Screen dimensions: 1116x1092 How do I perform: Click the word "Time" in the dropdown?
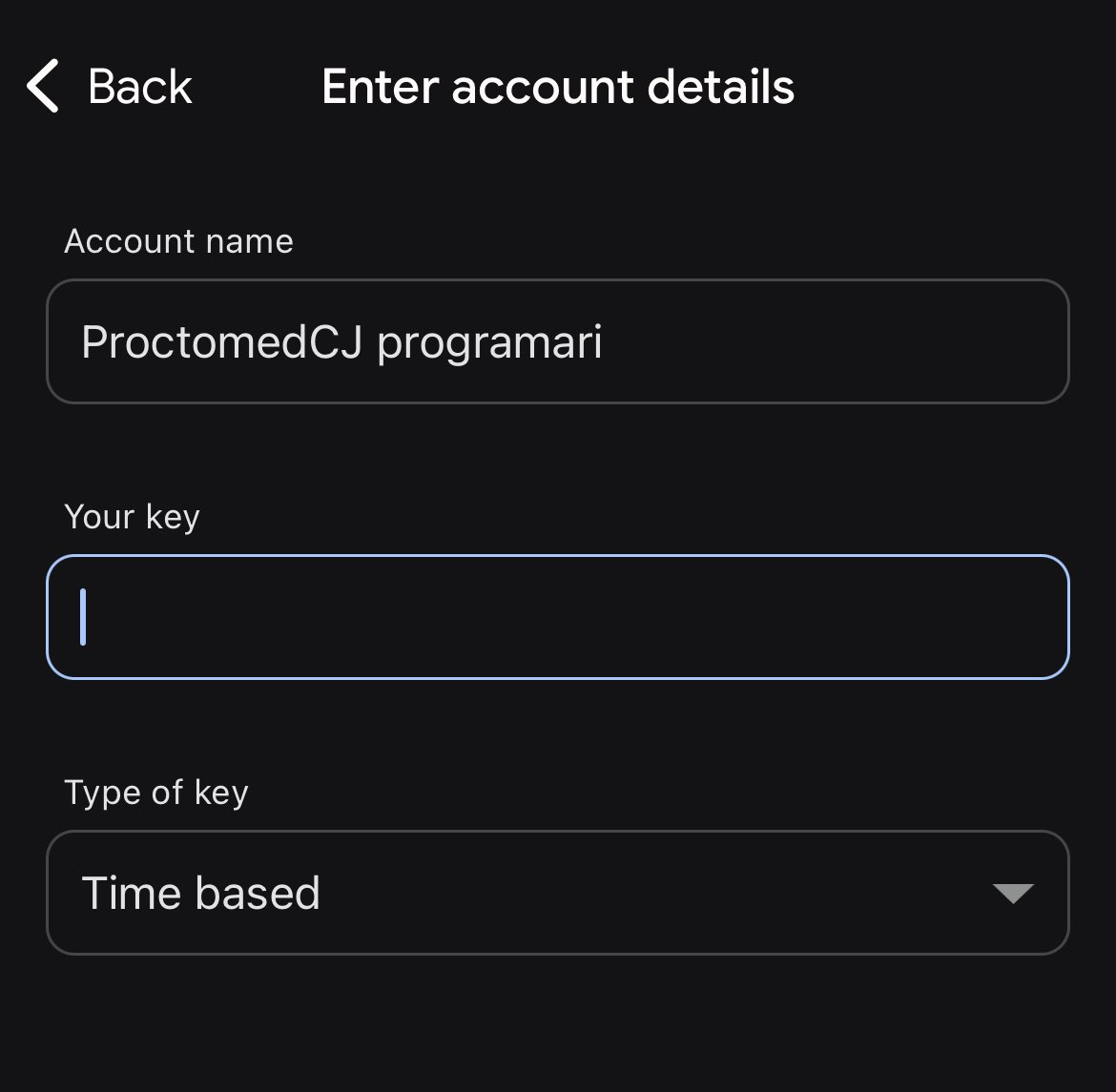pos(133,893)
